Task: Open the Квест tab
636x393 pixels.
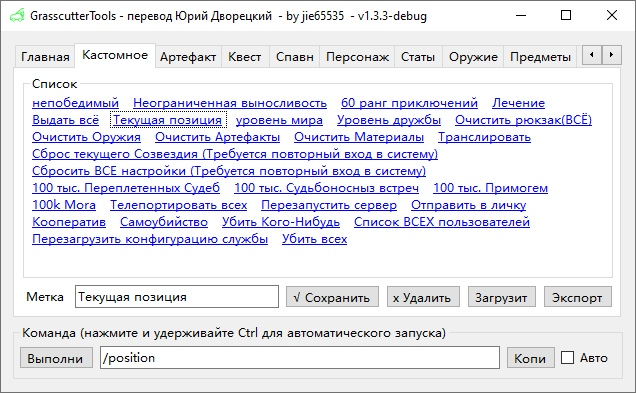Action: coord(245,57)
